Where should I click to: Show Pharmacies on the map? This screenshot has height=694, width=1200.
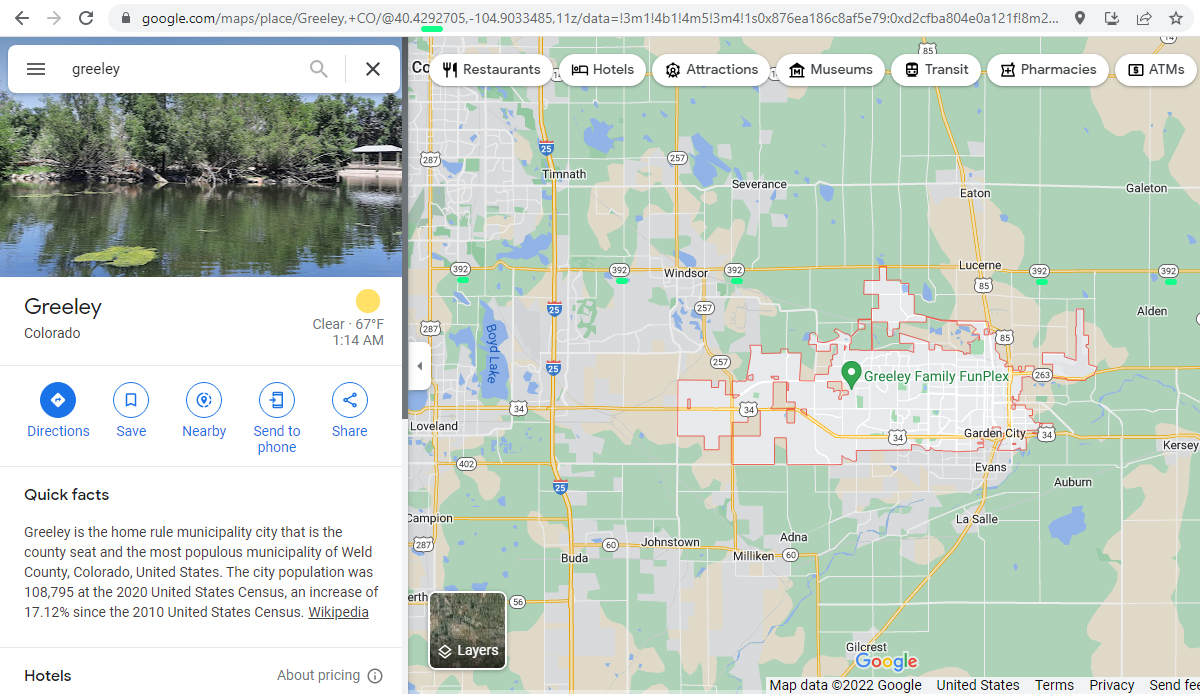(1048, 70)
